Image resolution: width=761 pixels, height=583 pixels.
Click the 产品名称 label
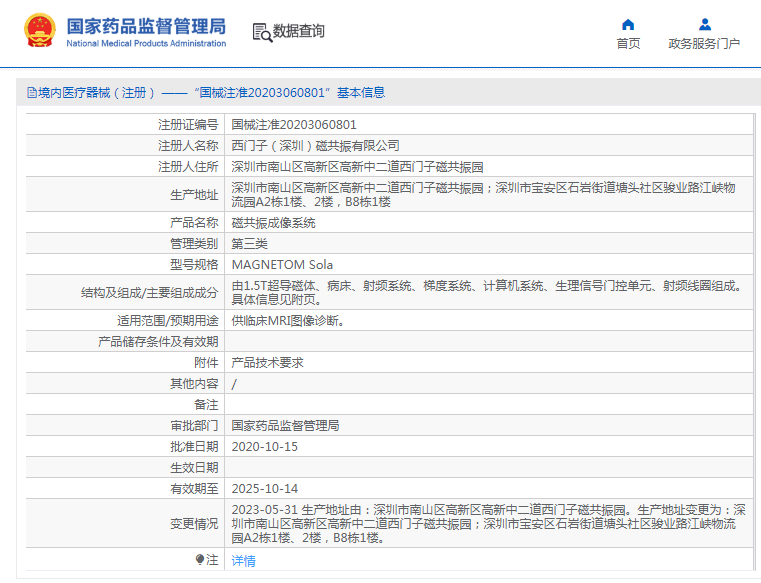pos(194,223)
